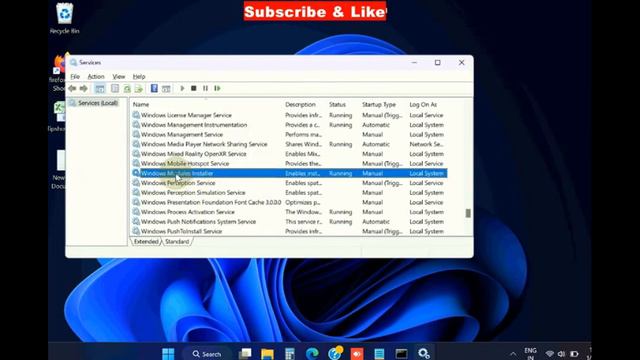Click gear icon beside Windows Management Service
Viewport: 640px width, 360px height.
click(136, 134)
